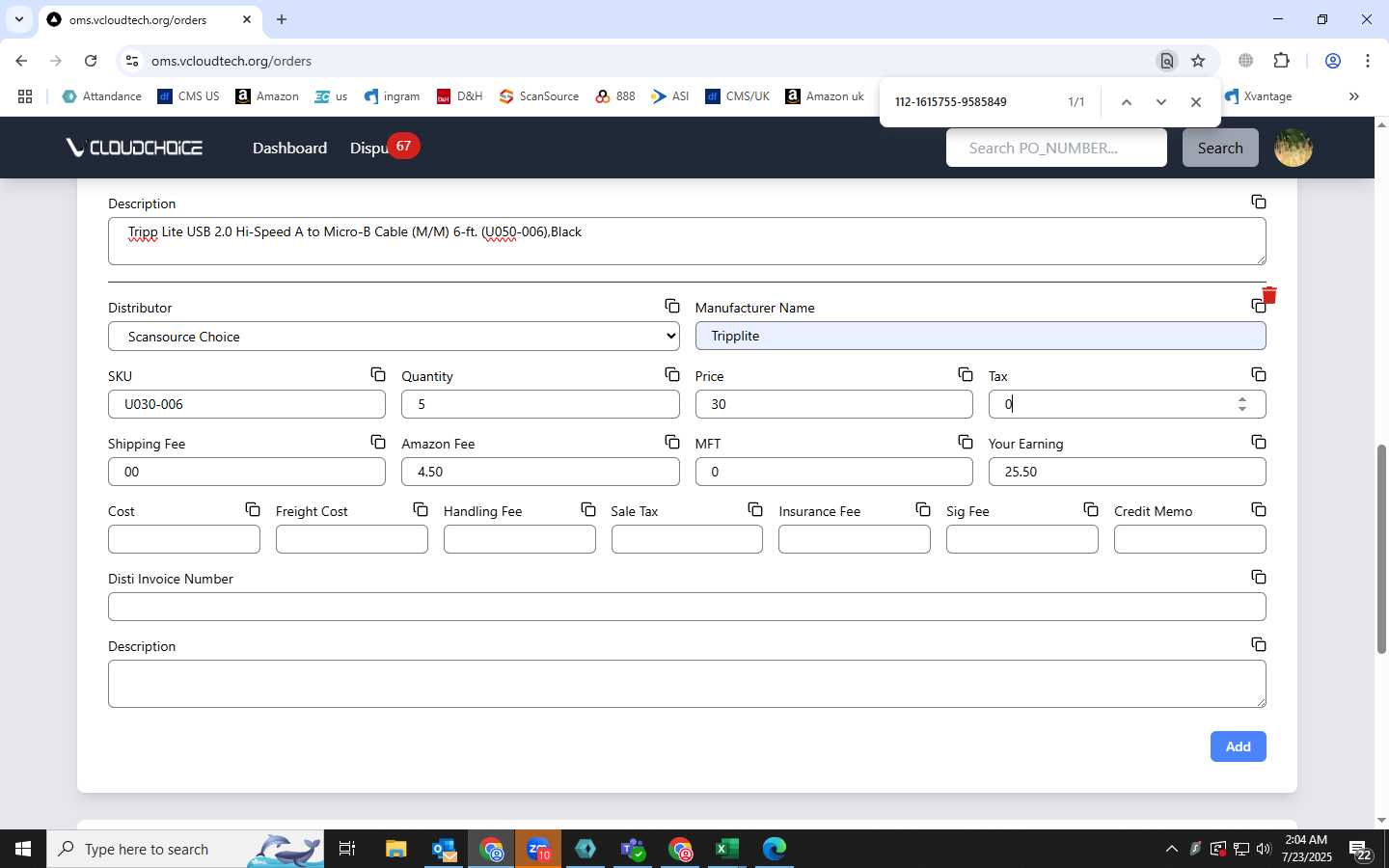The image size is (1389, 868).
Task: Copy the bottom Description field value
Action: tap(1259, 644)
